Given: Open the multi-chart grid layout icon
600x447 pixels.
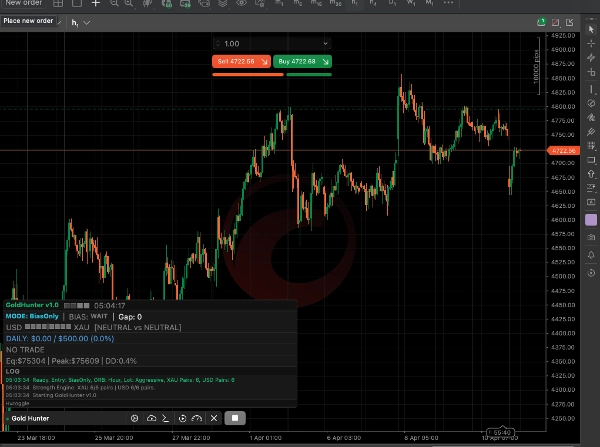Looking at the screenshot, I should click(x=58, y=3).
